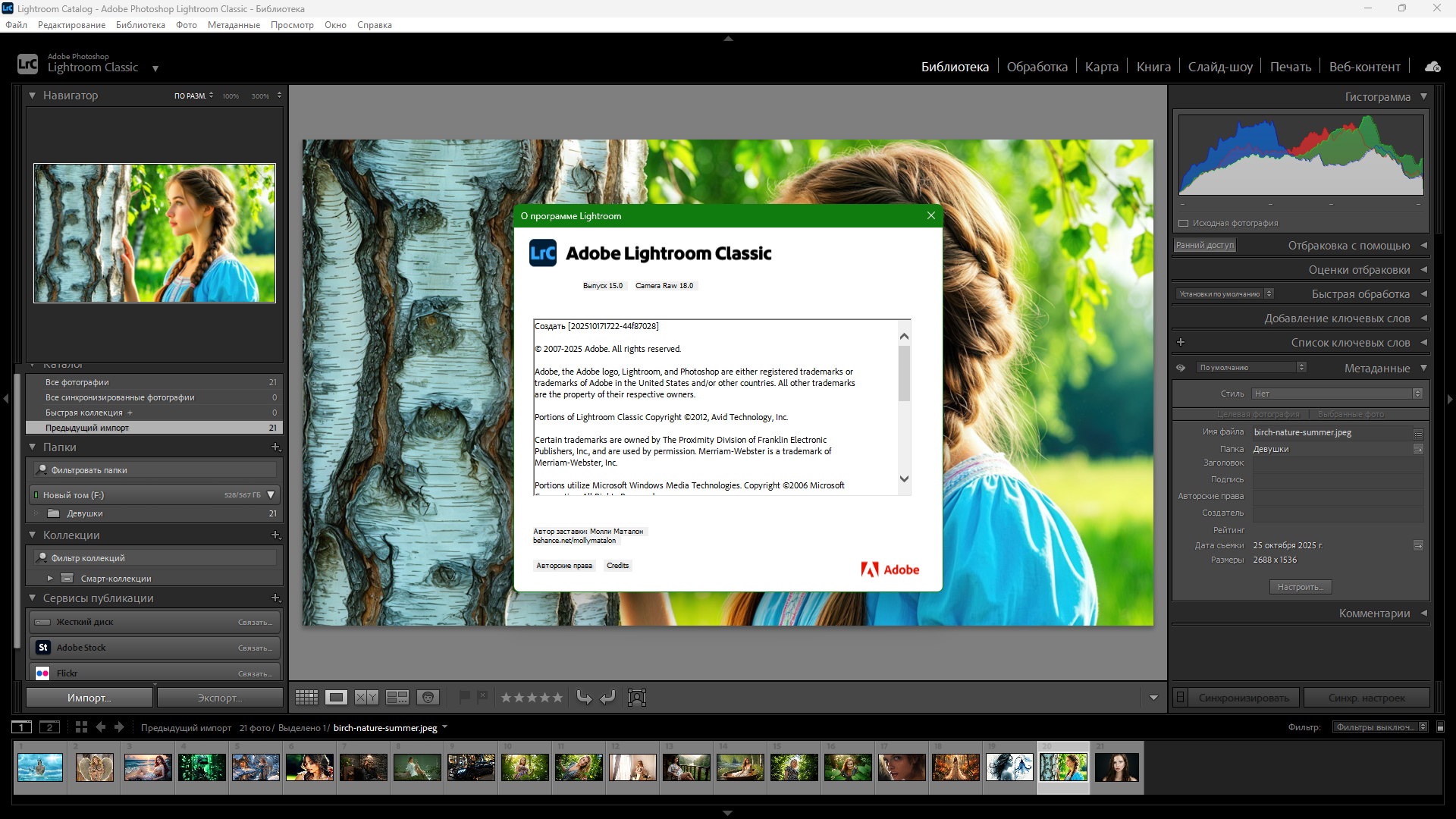The image size is (1456, 819).
Task: Click the Импорт button
Action: [x=89, y=698]
